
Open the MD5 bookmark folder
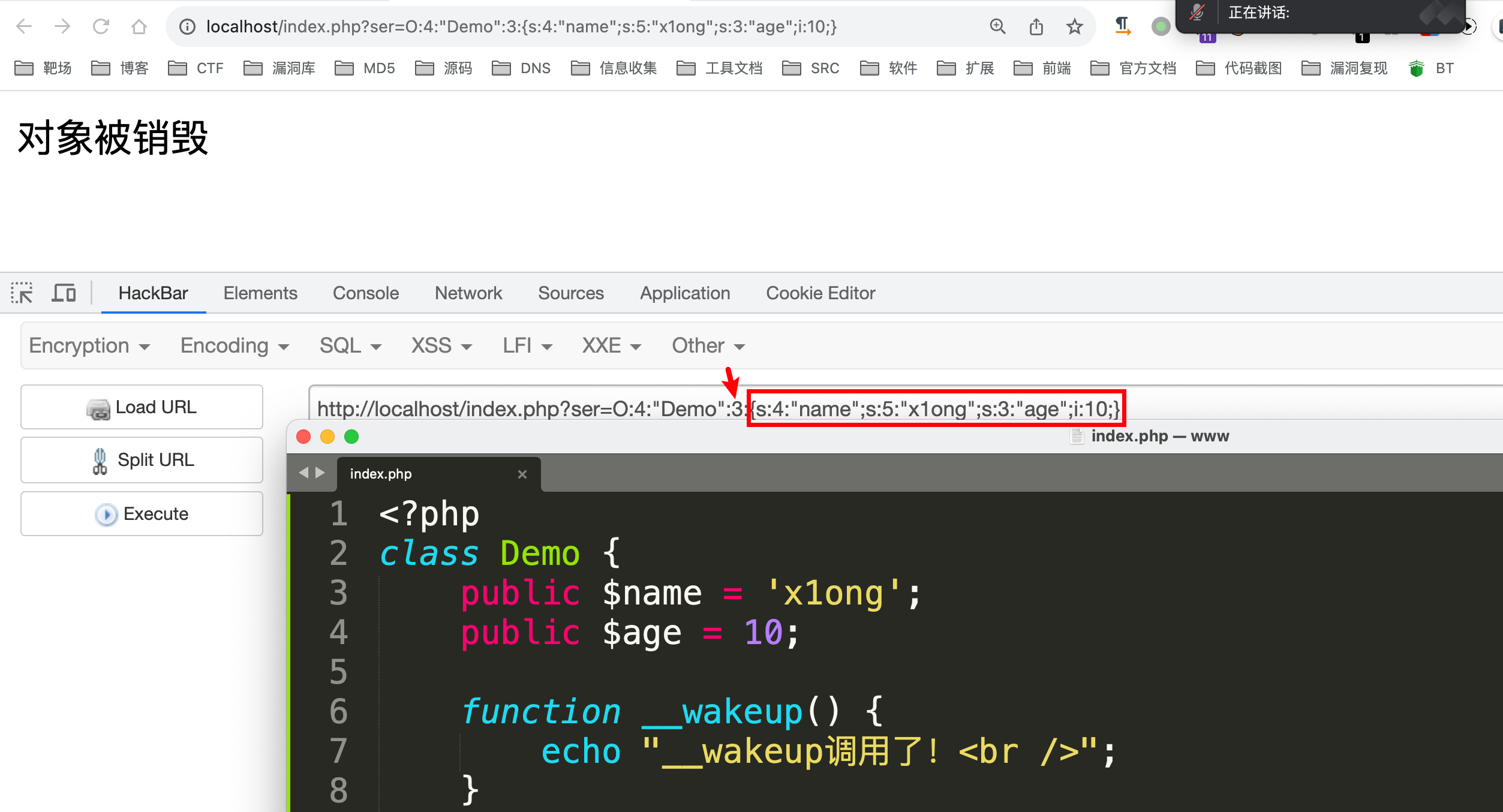[x=365, y=68]
